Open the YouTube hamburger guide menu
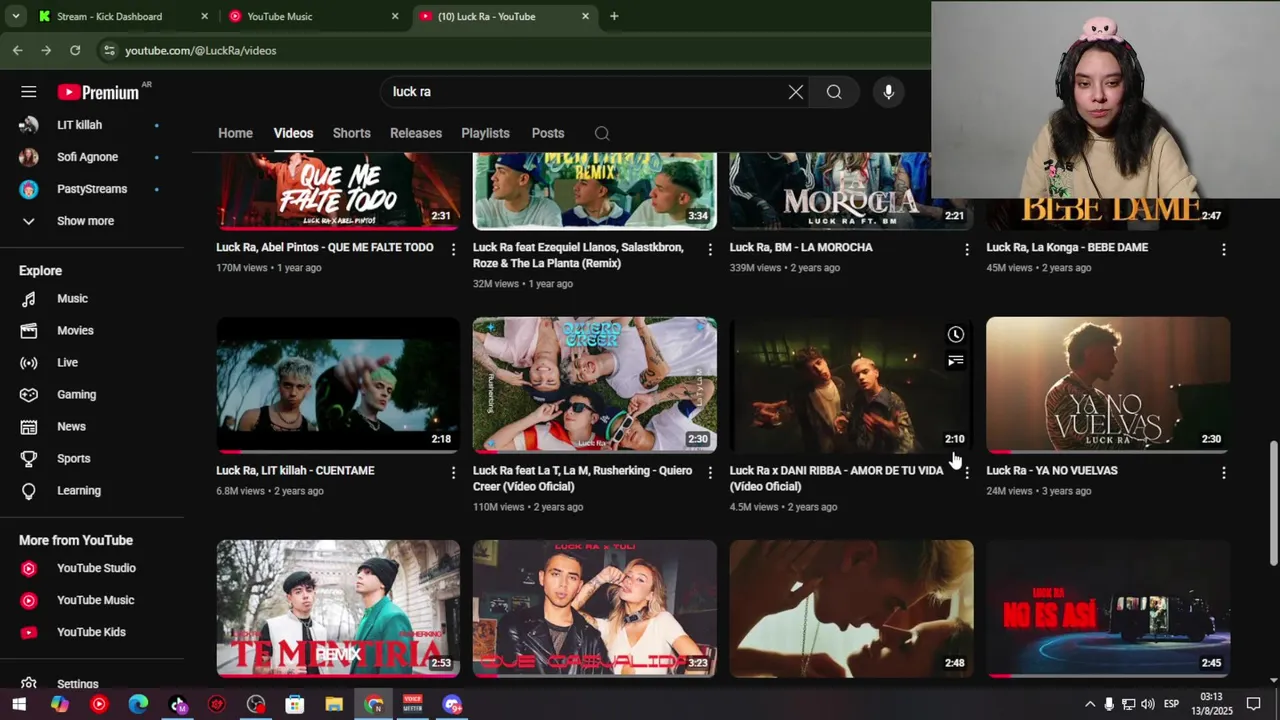 pyautogui.click(x=28, y=92)
